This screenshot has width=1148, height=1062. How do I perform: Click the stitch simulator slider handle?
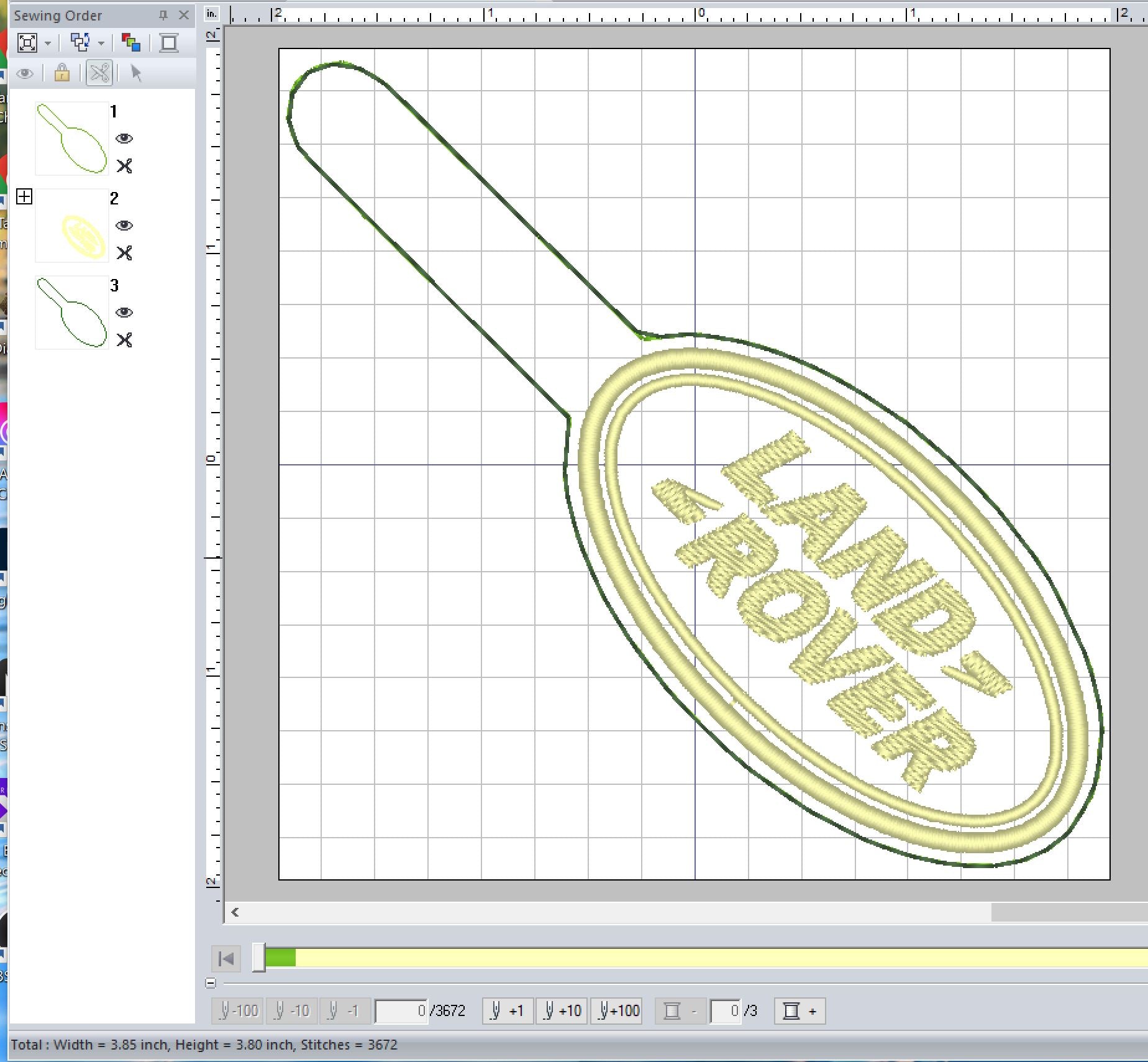click(259, 958)
